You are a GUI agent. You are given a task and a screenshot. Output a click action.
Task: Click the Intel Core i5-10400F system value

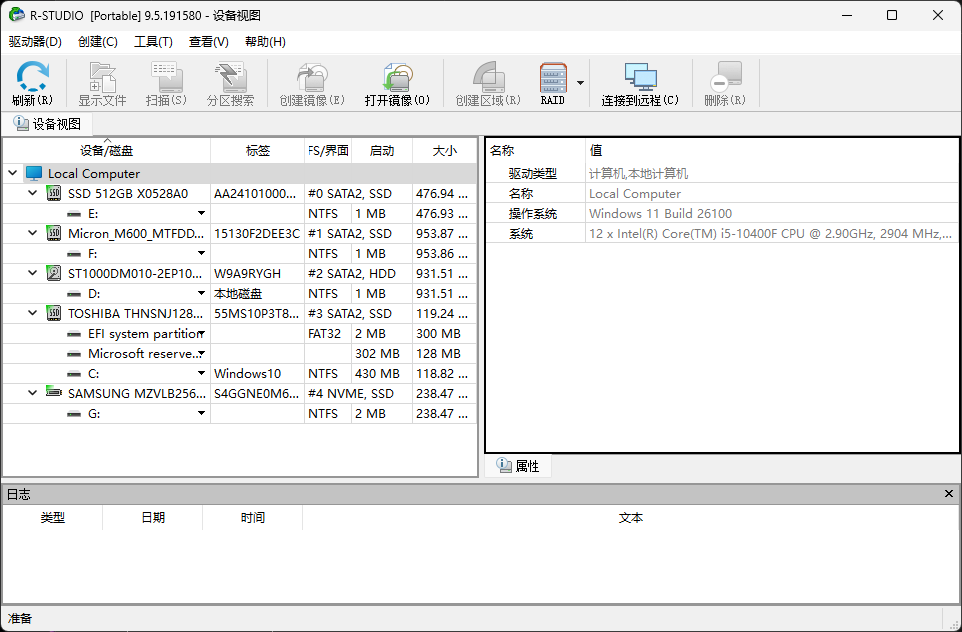click(771, 234)
